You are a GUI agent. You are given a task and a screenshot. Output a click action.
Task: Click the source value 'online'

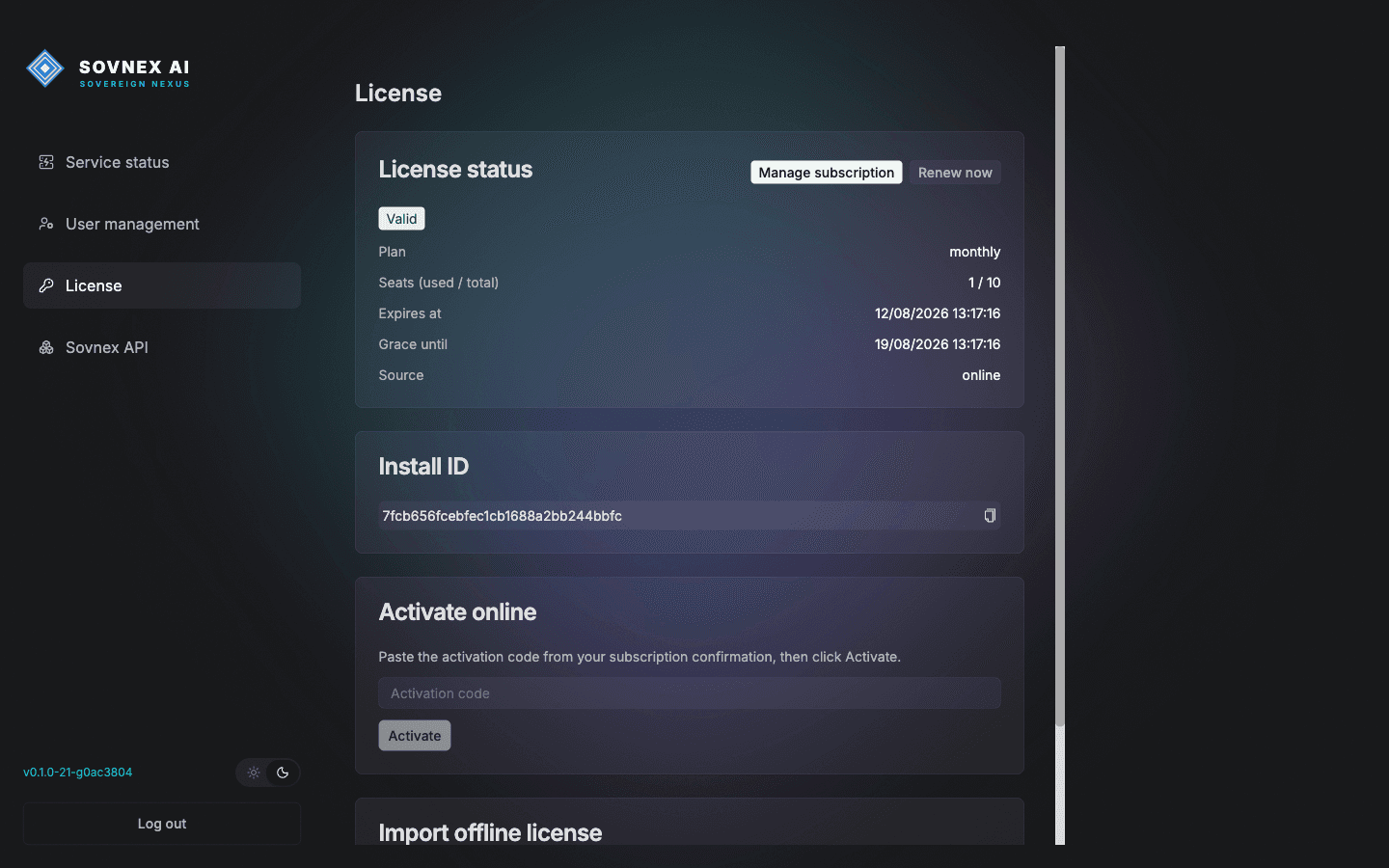tap(981, 375)
